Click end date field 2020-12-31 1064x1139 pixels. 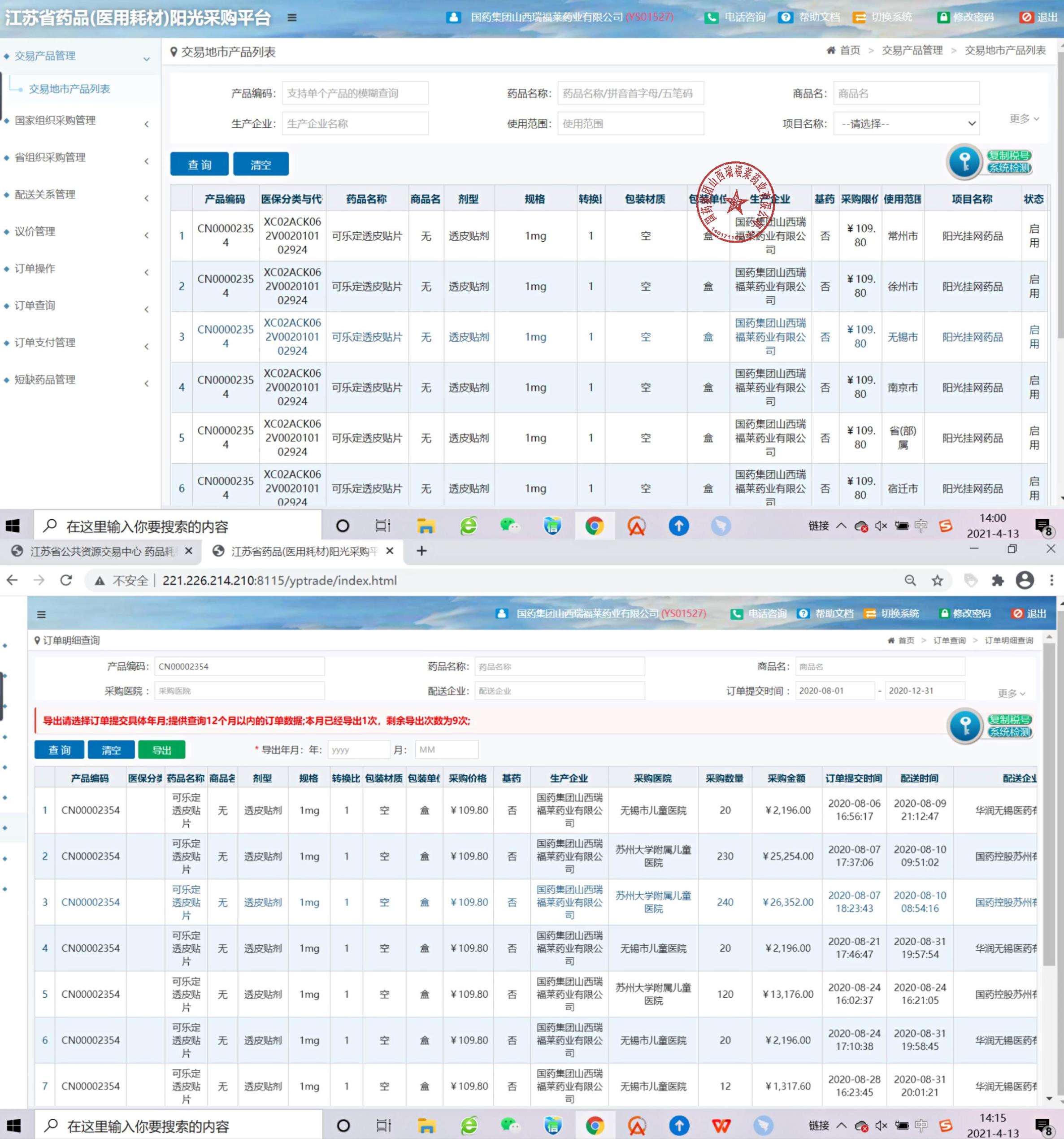pyautogui.click(x=925, y=691)
